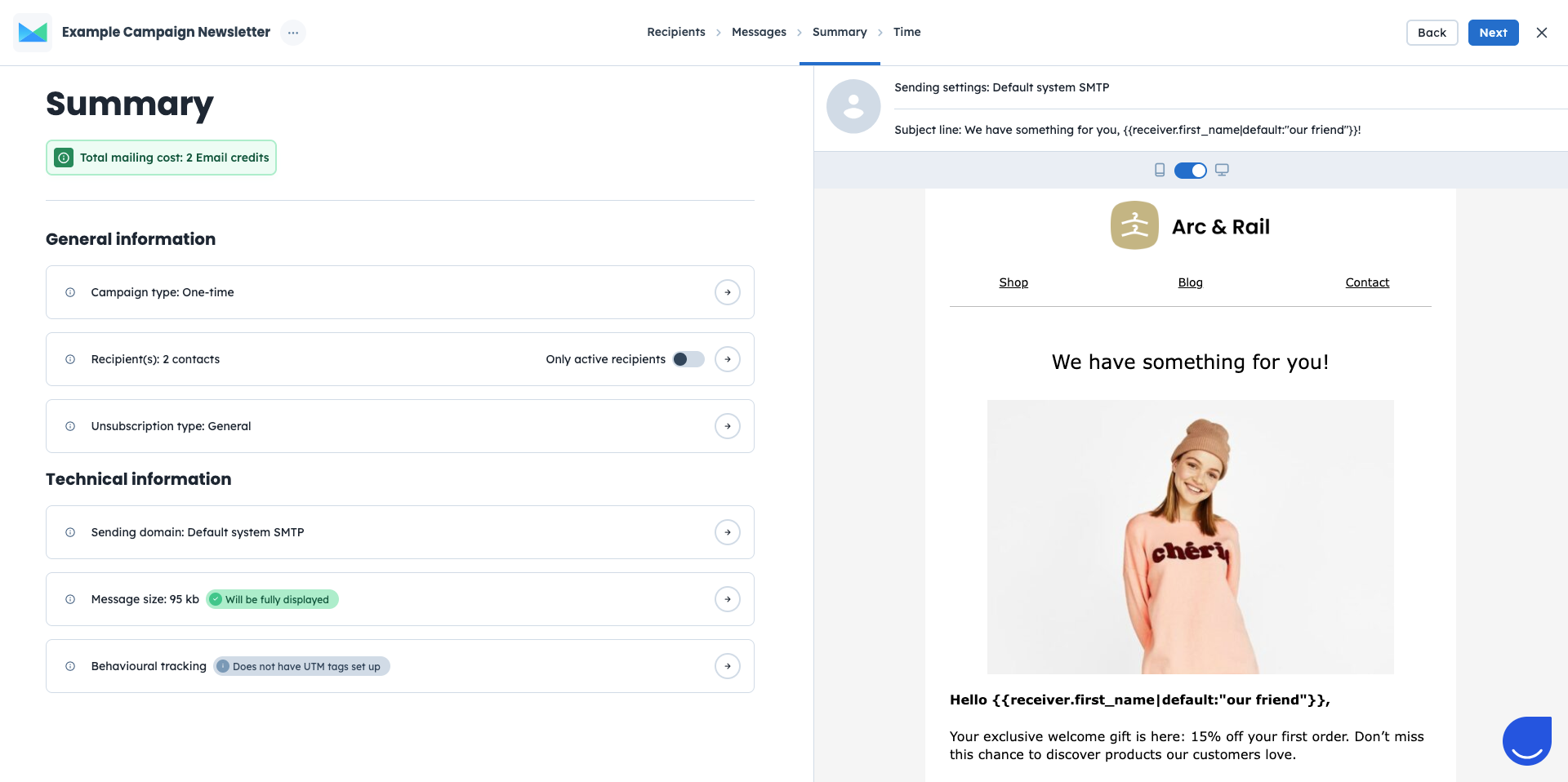Screen dimensions: 1568x782
Task: Click the Technical information heading
Action: [139, 479]
